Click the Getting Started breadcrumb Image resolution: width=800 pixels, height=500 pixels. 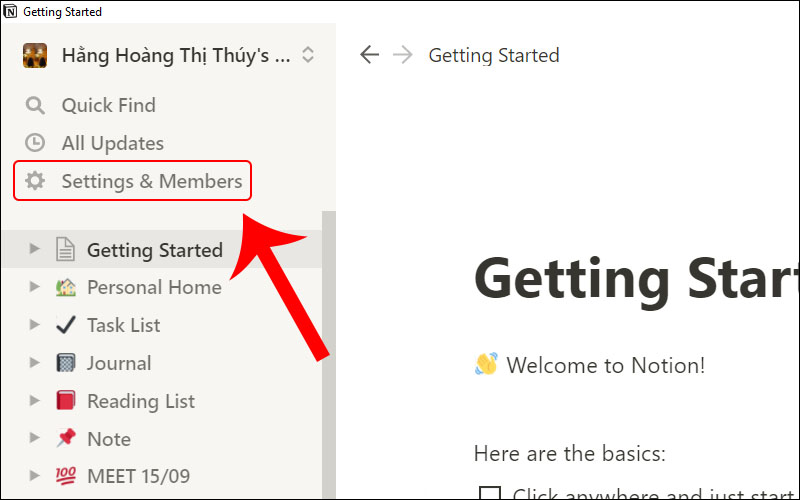(x=494, y=55)
